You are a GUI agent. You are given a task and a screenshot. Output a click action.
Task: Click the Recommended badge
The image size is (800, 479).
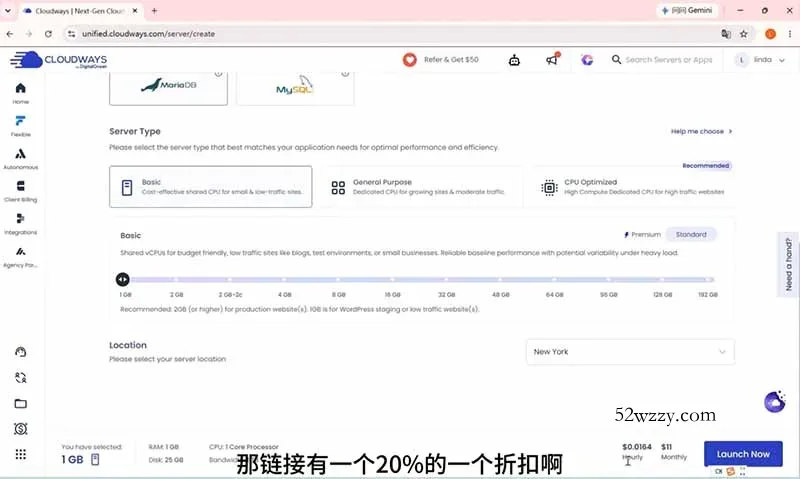coord(706,166)
